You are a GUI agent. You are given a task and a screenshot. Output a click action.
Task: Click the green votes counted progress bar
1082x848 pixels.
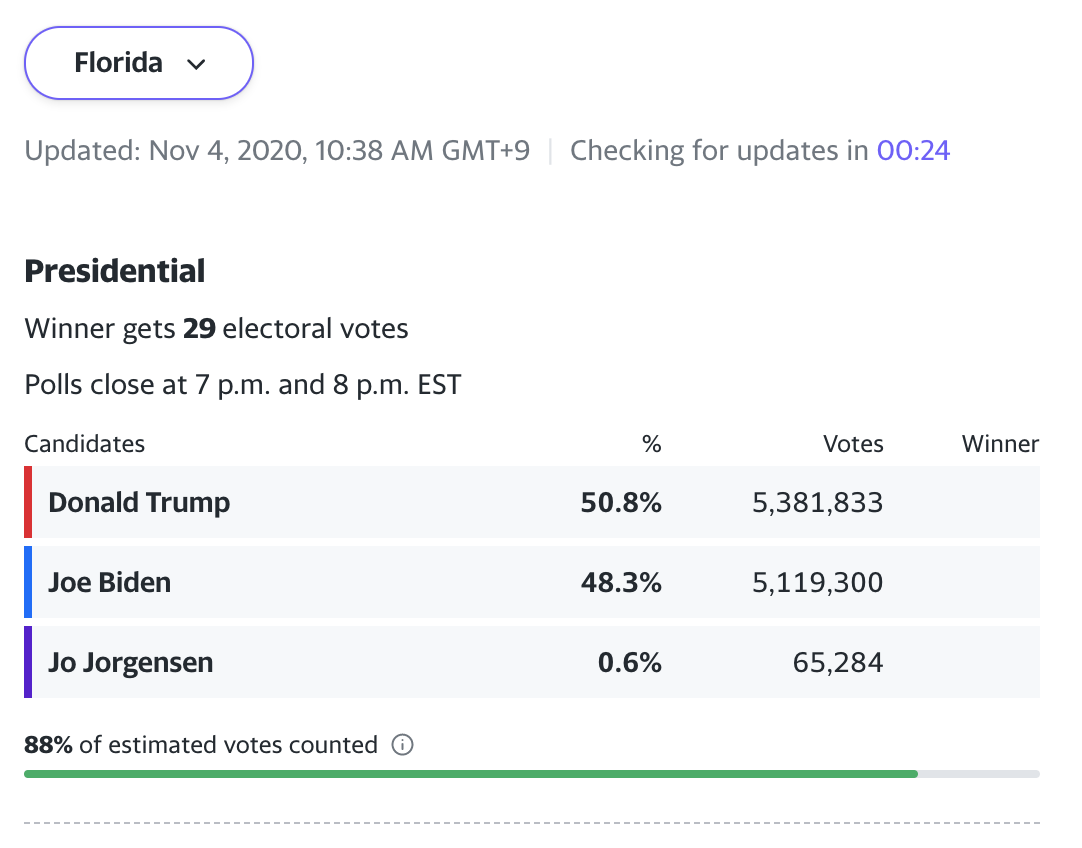pyautogui.click(x=470, y=773)
